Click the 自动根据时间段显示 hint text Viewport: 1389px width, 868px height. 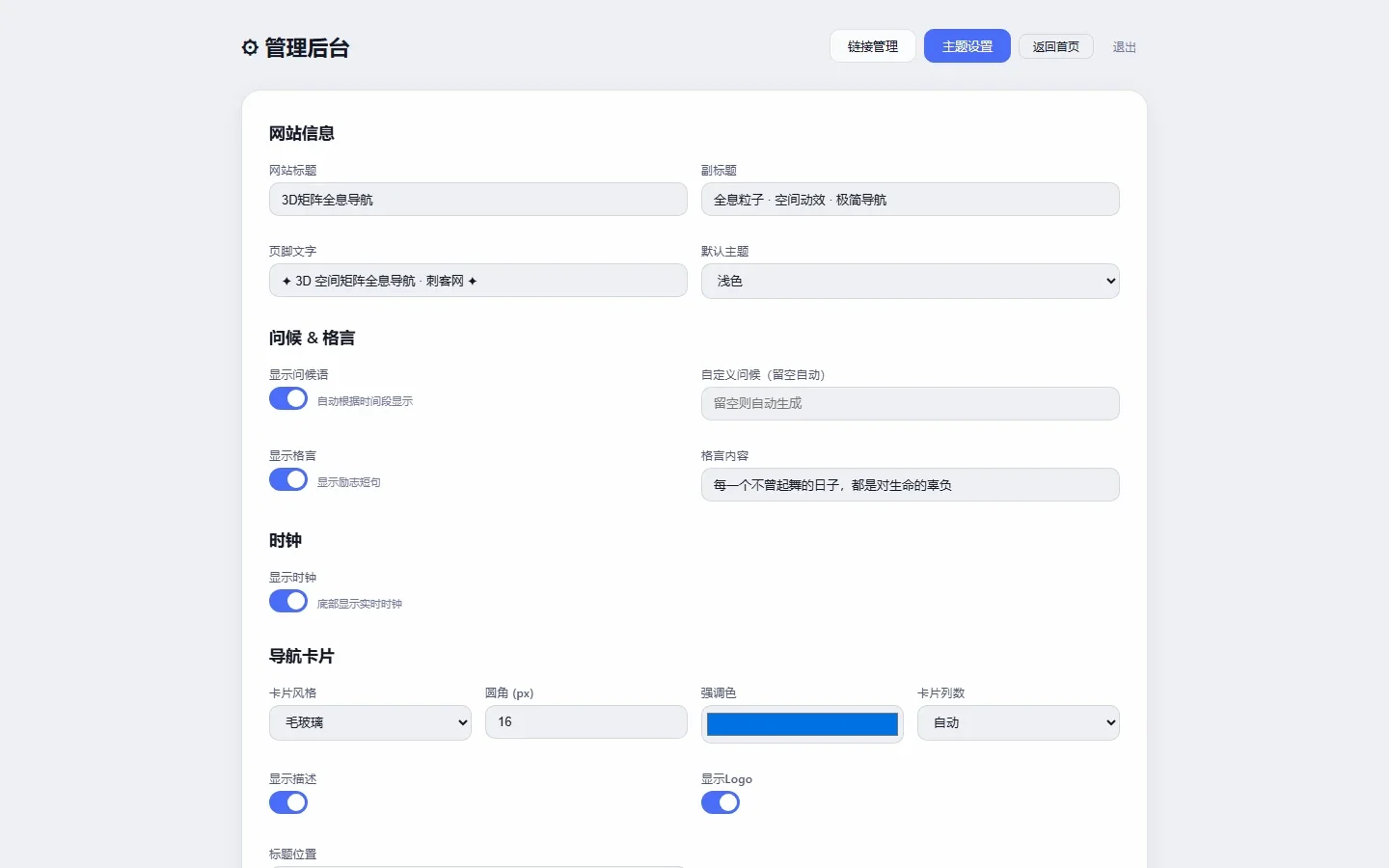(x=365, y=401)
